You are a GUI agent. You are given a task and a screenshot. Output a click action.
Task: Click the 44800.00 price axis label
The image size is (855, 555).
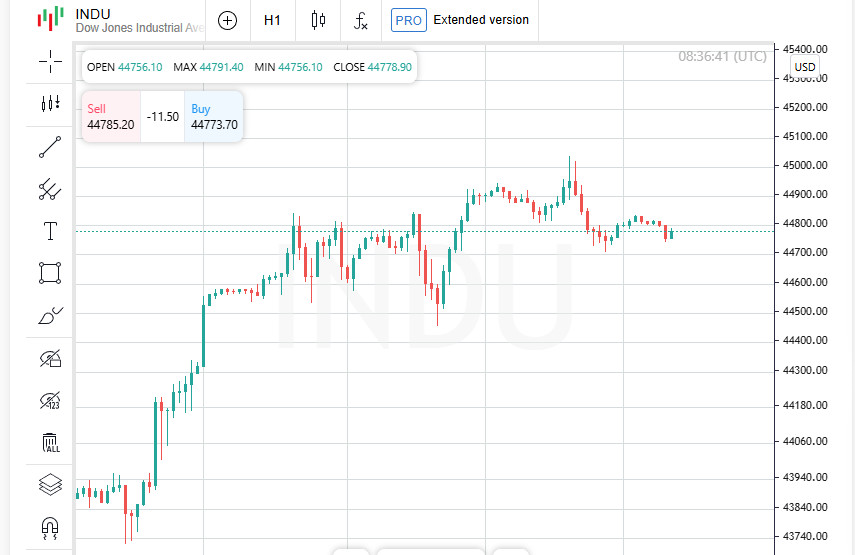click(x=805, y=224)
